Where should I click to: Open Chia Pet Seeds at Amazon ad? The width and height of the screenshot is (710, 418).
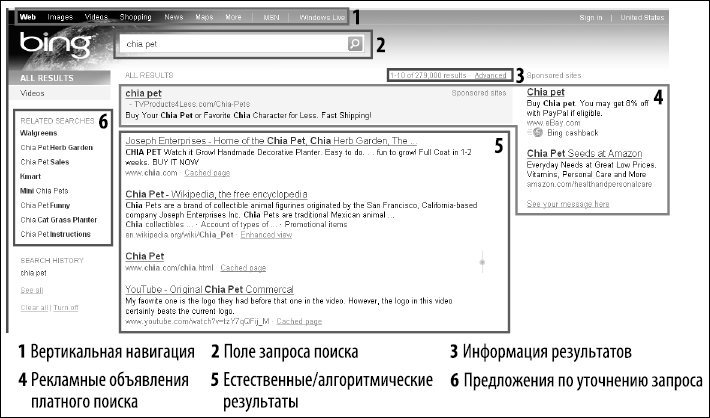click(x=584, y=153)
